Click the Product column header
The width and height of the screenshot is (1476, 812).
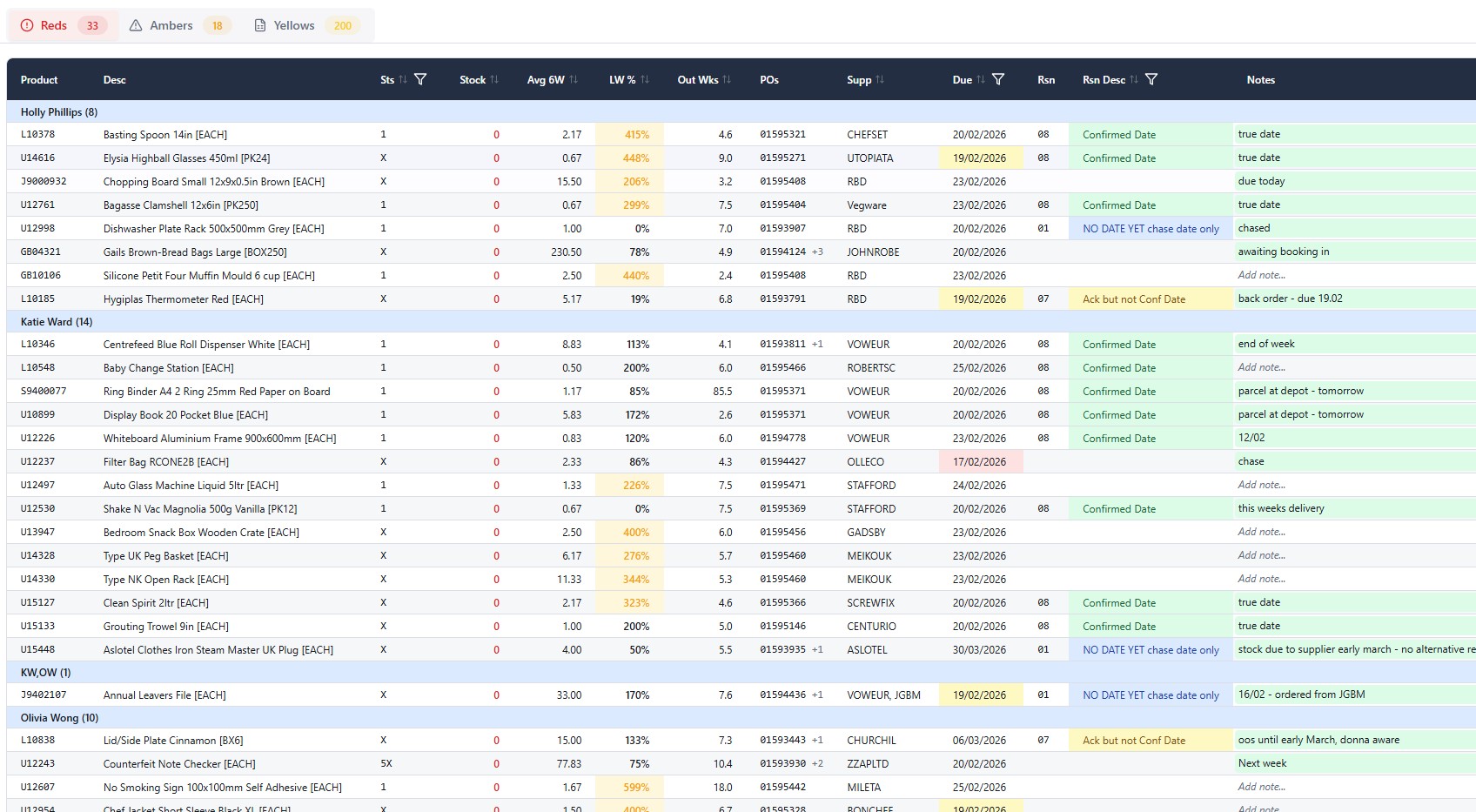click(39, 79)
